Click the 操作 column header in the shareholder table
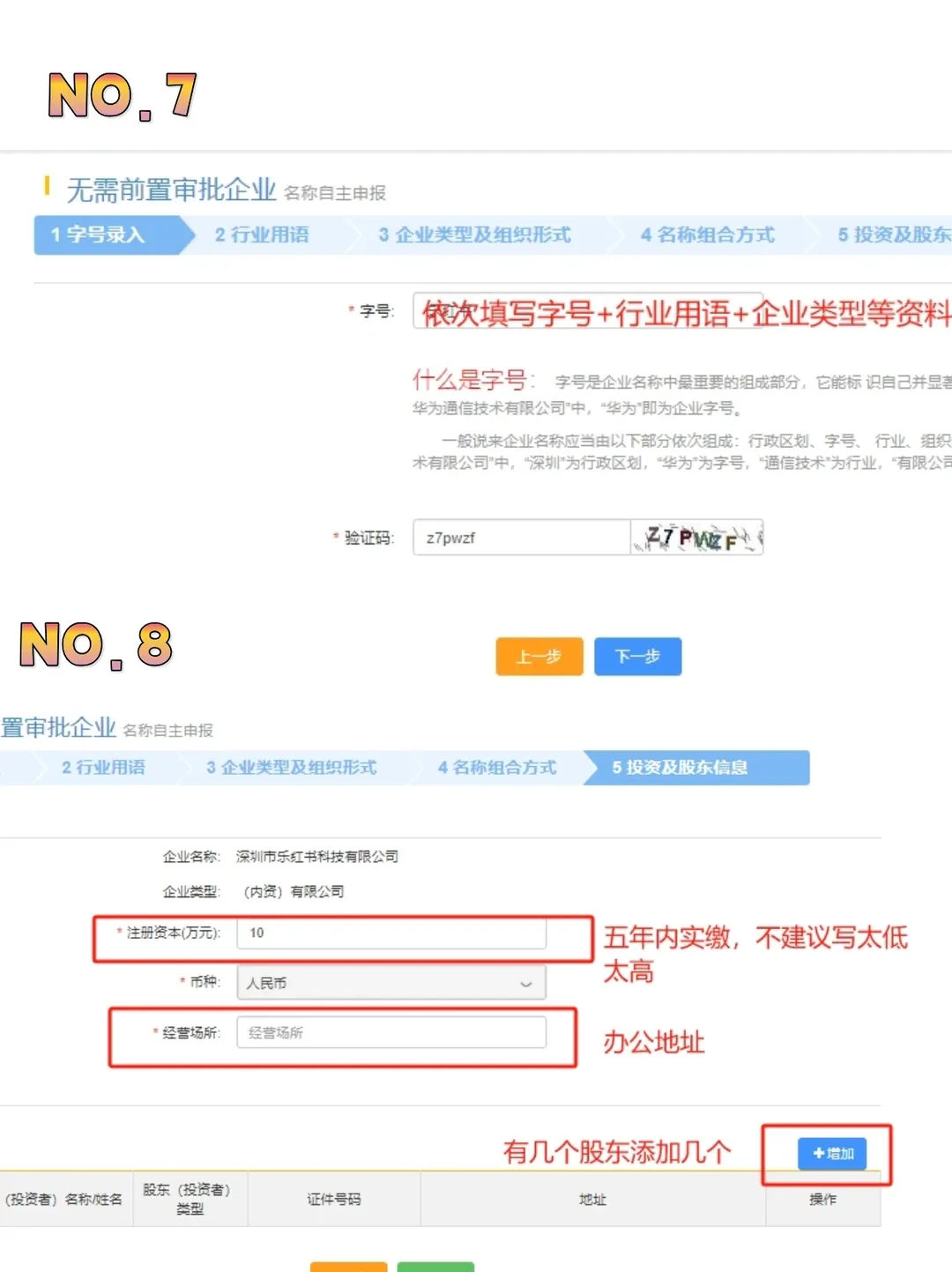The width and height of the screenshot is (952, 1272). [822, 1199]
